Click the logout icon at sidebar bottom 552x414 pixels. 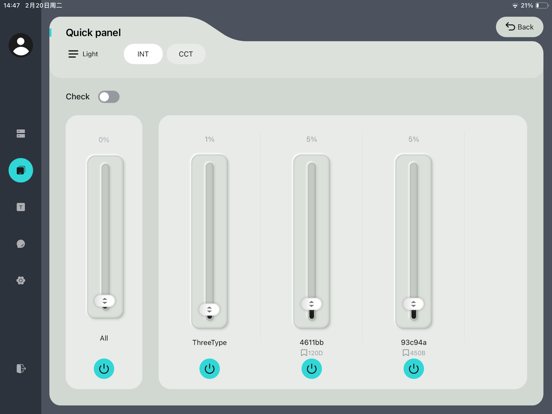21,369
